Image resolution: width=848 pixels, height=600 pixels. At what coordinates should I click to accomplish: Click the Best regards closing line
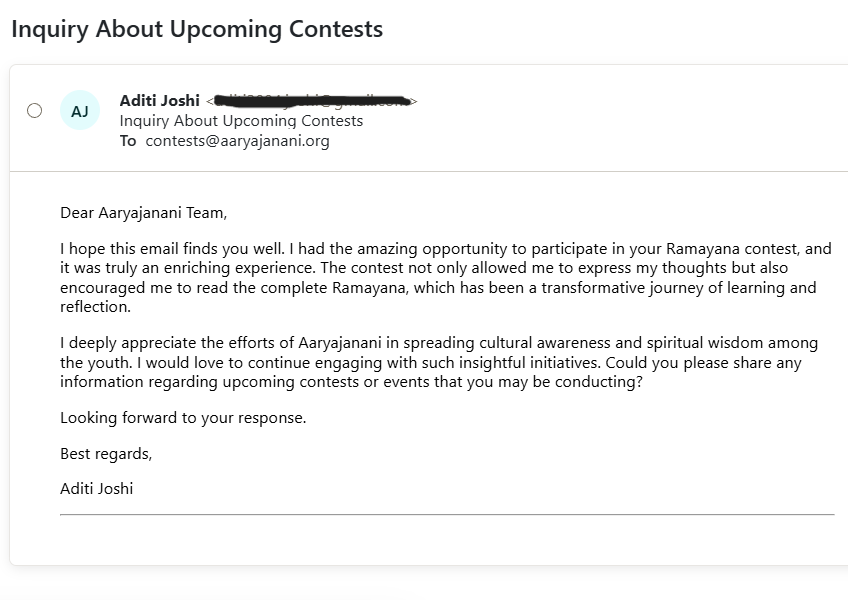(106, 454)
